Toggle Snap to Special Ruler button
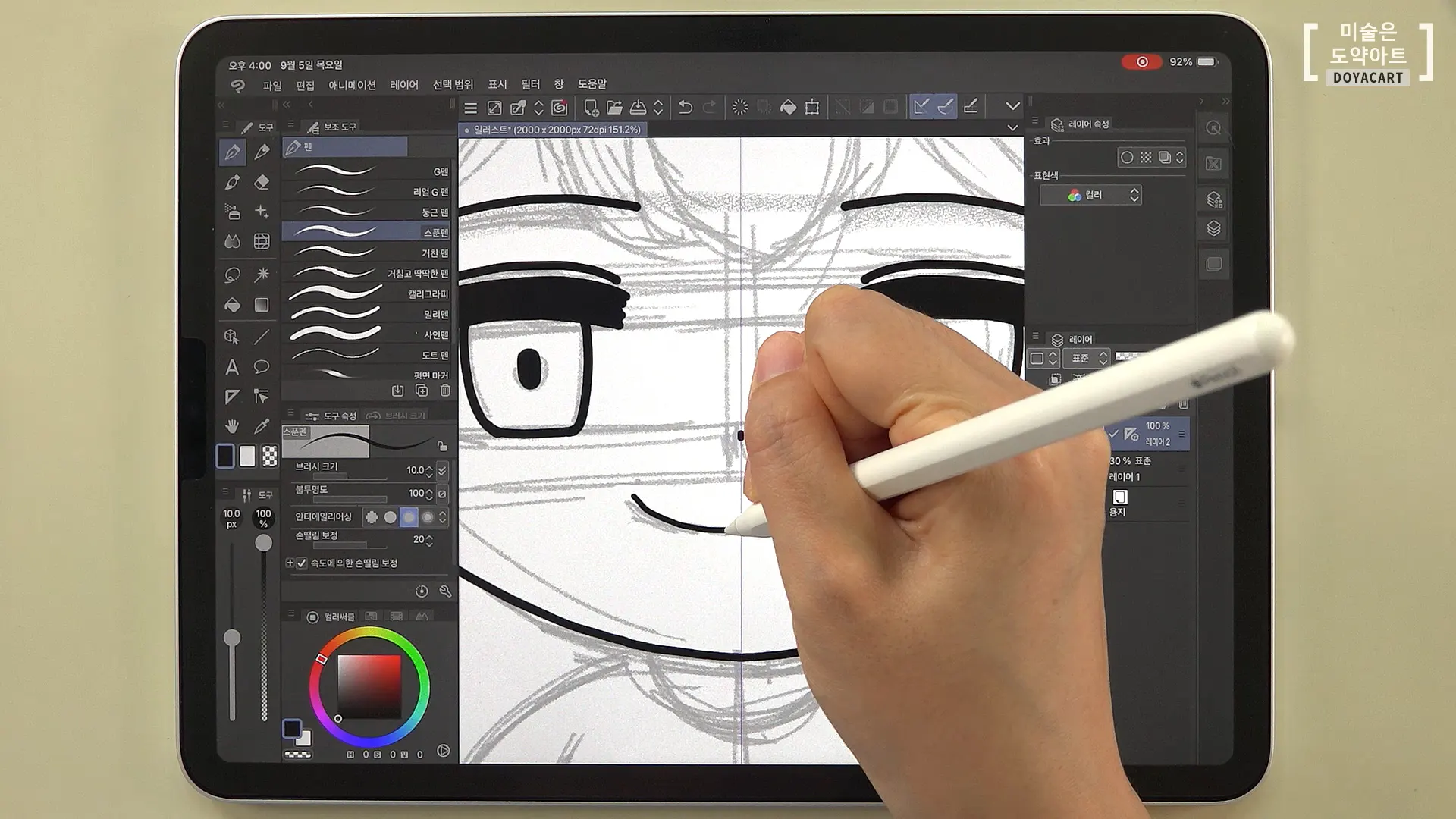 (946, 107)
